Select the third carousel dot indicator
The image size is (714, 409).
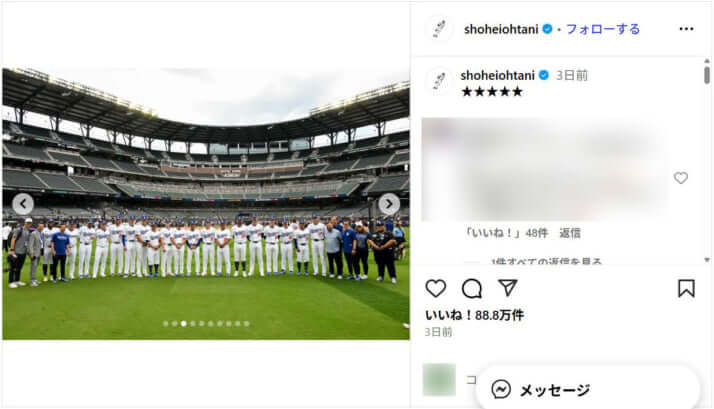[x=184, y=323]
